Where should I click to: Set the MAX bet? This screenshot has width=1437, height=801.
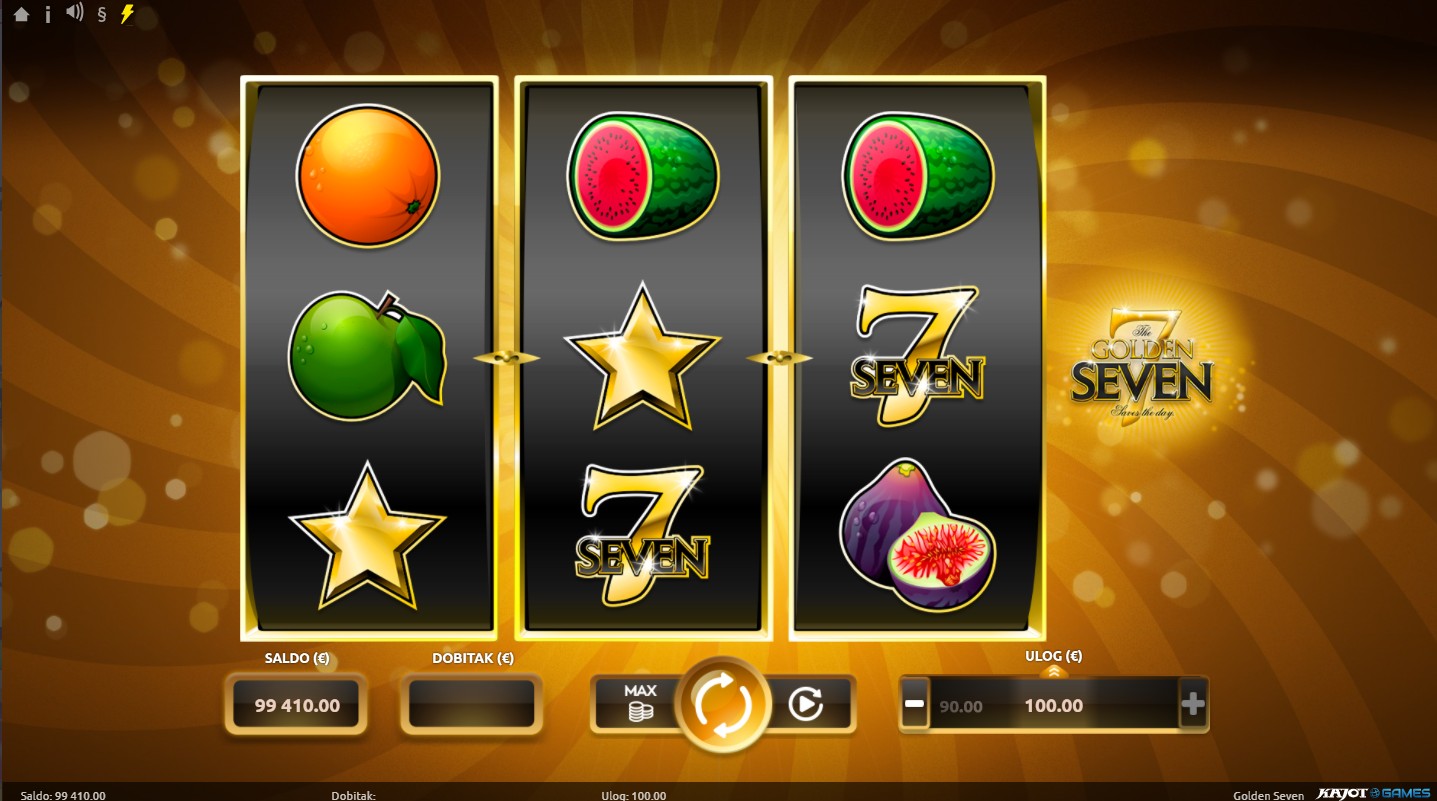[640, 703]
